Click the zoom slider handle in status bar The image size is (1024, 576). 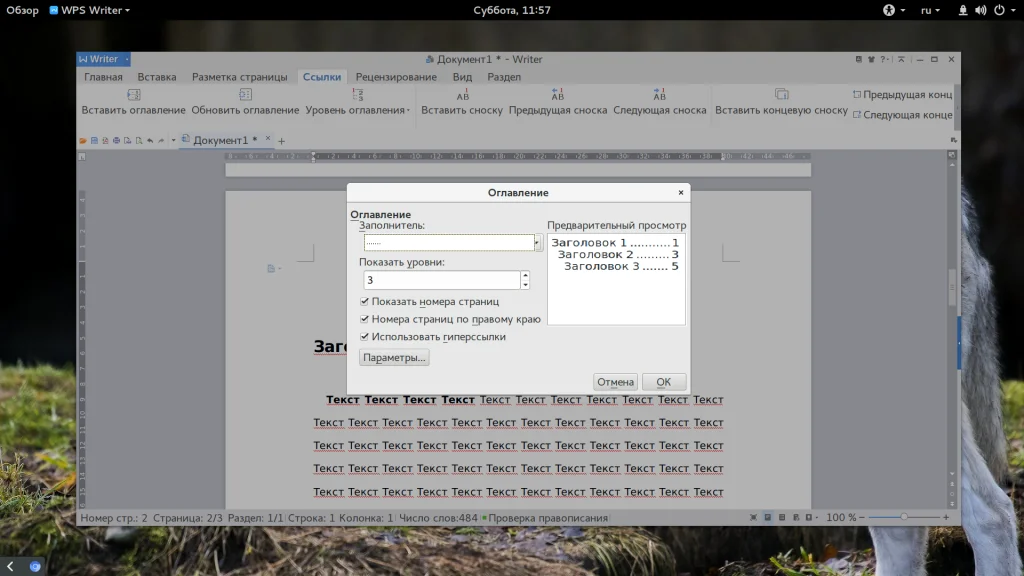[904, 517]
